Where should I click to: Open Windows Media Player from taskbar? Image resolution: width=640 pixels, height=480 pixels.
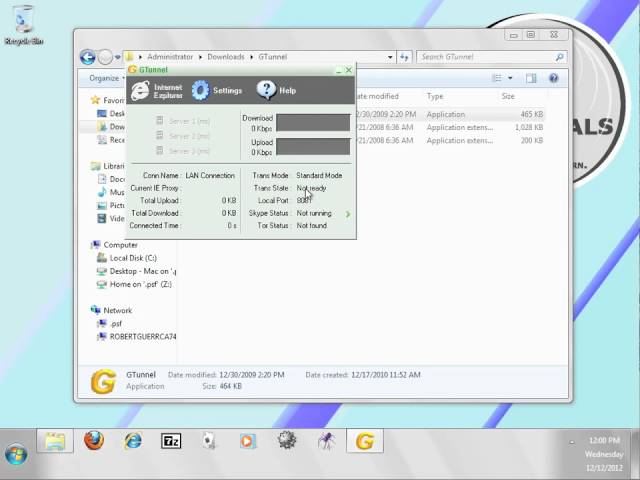pos(248,441)
